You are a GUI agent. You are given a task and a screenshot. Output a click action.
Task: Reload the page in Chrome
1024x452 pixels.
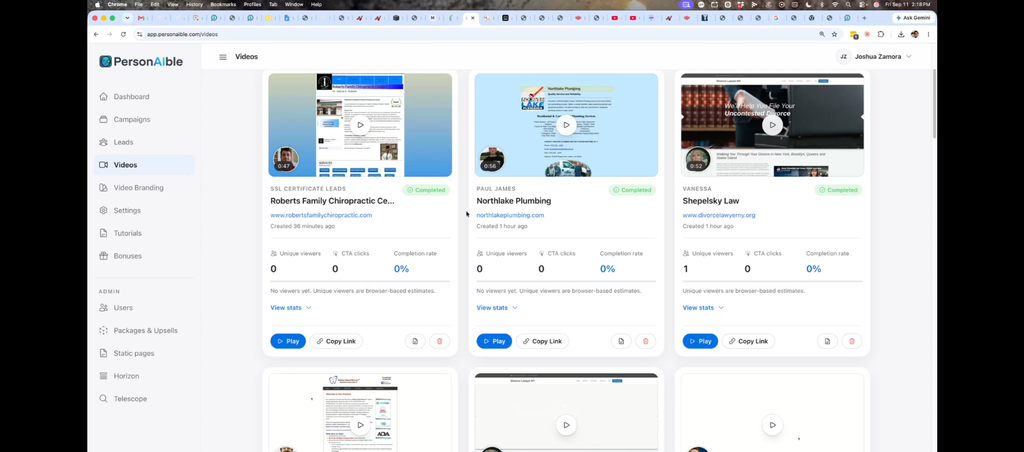coord(123,34)
